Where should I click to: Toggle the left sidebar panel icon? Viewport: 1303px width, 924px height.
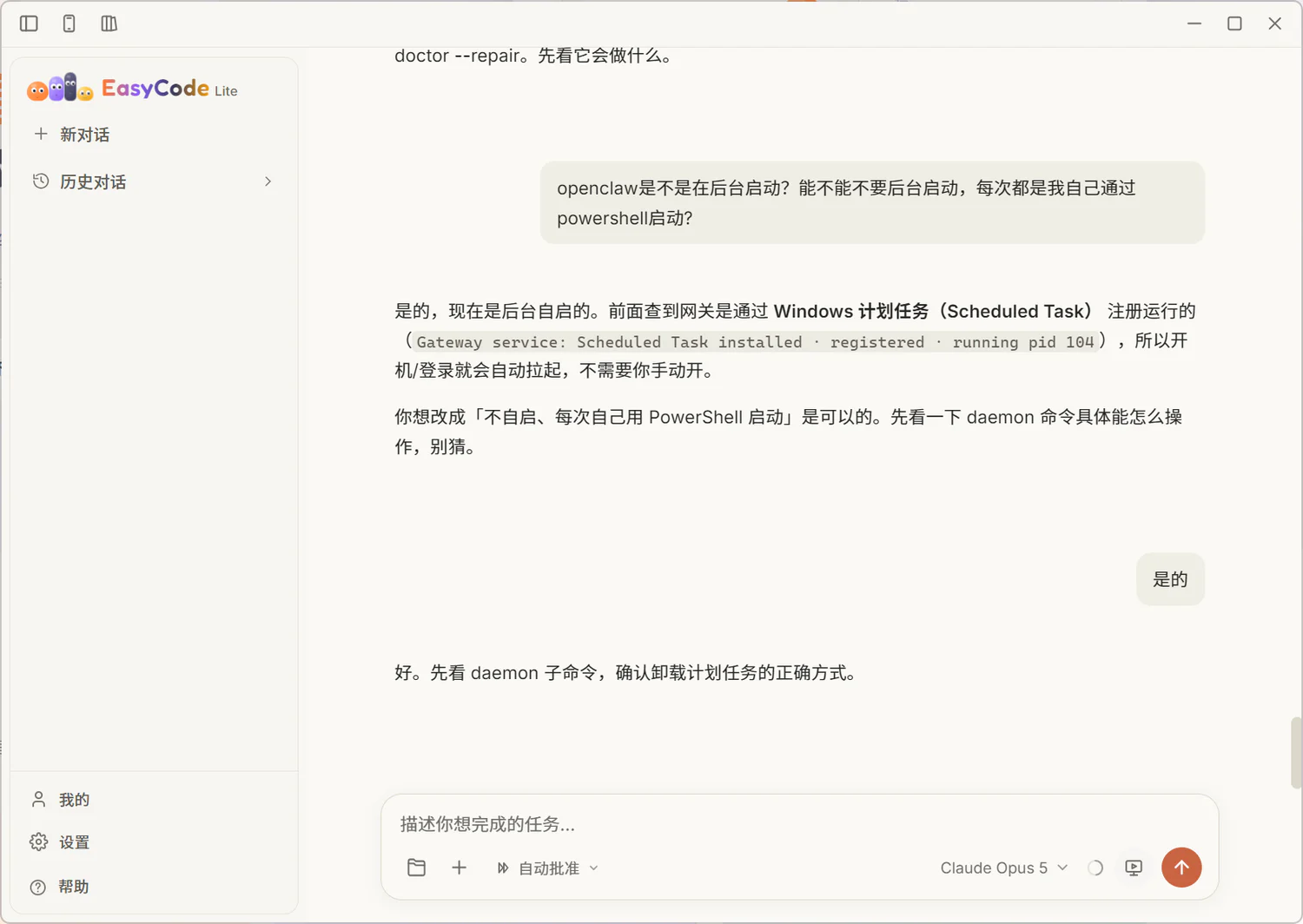[x=29, y=23]
